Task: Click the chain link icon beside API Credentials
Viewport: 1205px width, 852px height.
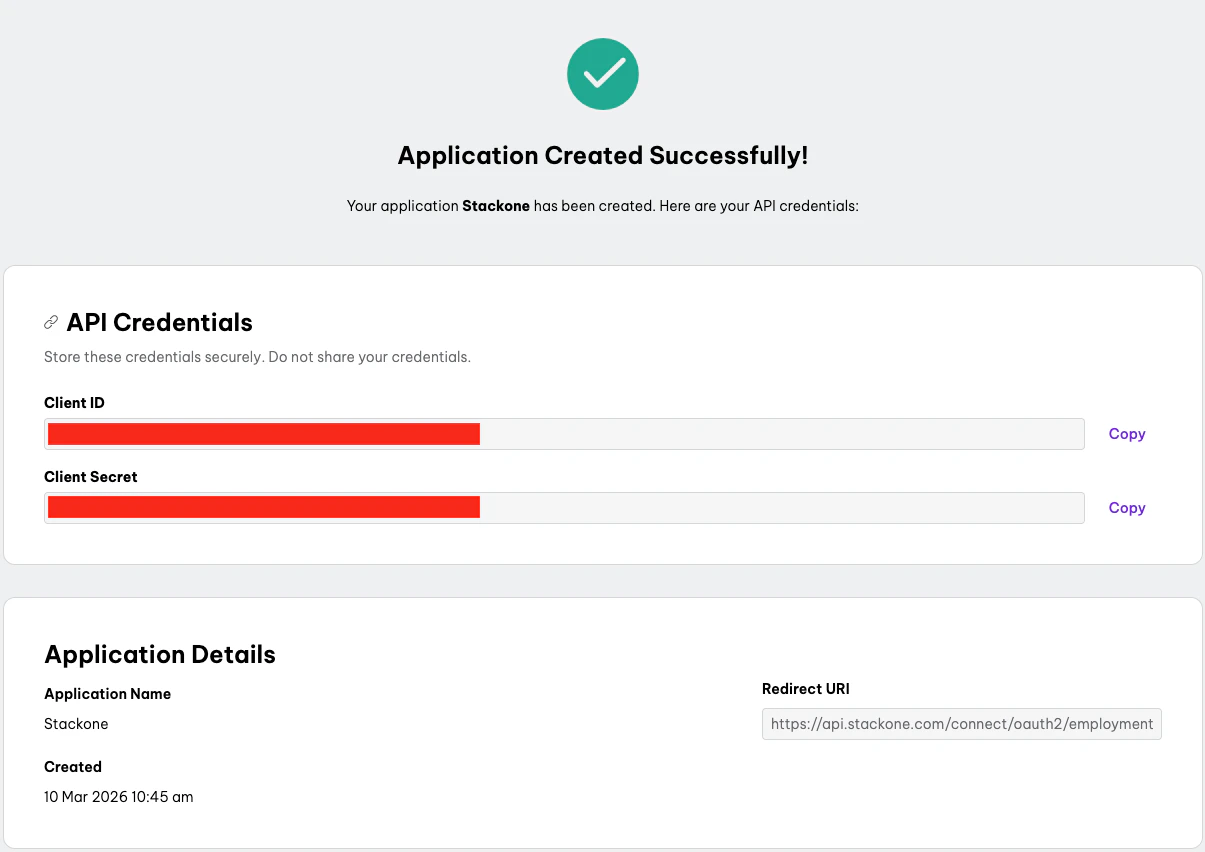Action: 50,321
